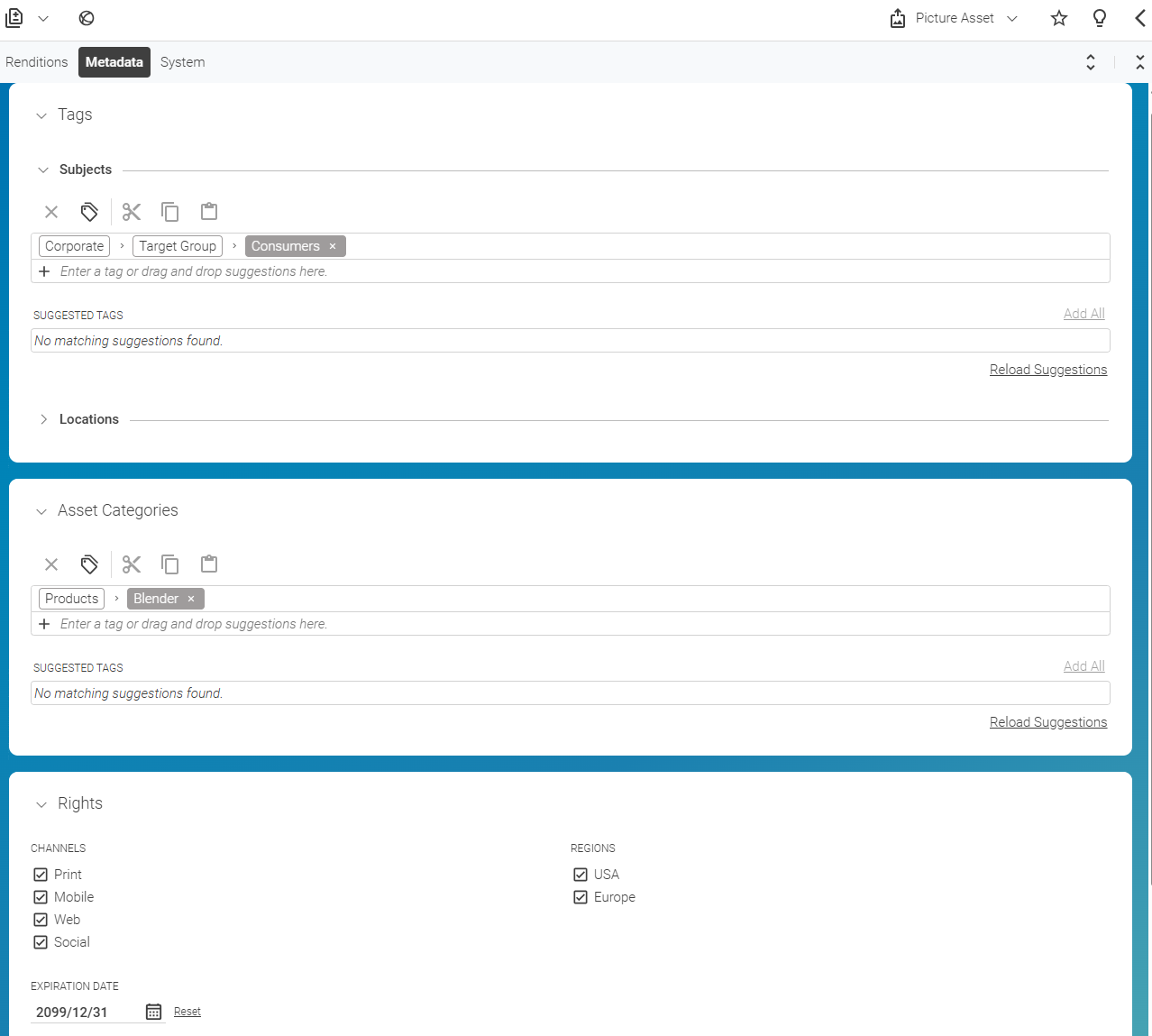
Task: Cut tags using the scissors icon under Subjects
Action: click(x=131, y=211)
